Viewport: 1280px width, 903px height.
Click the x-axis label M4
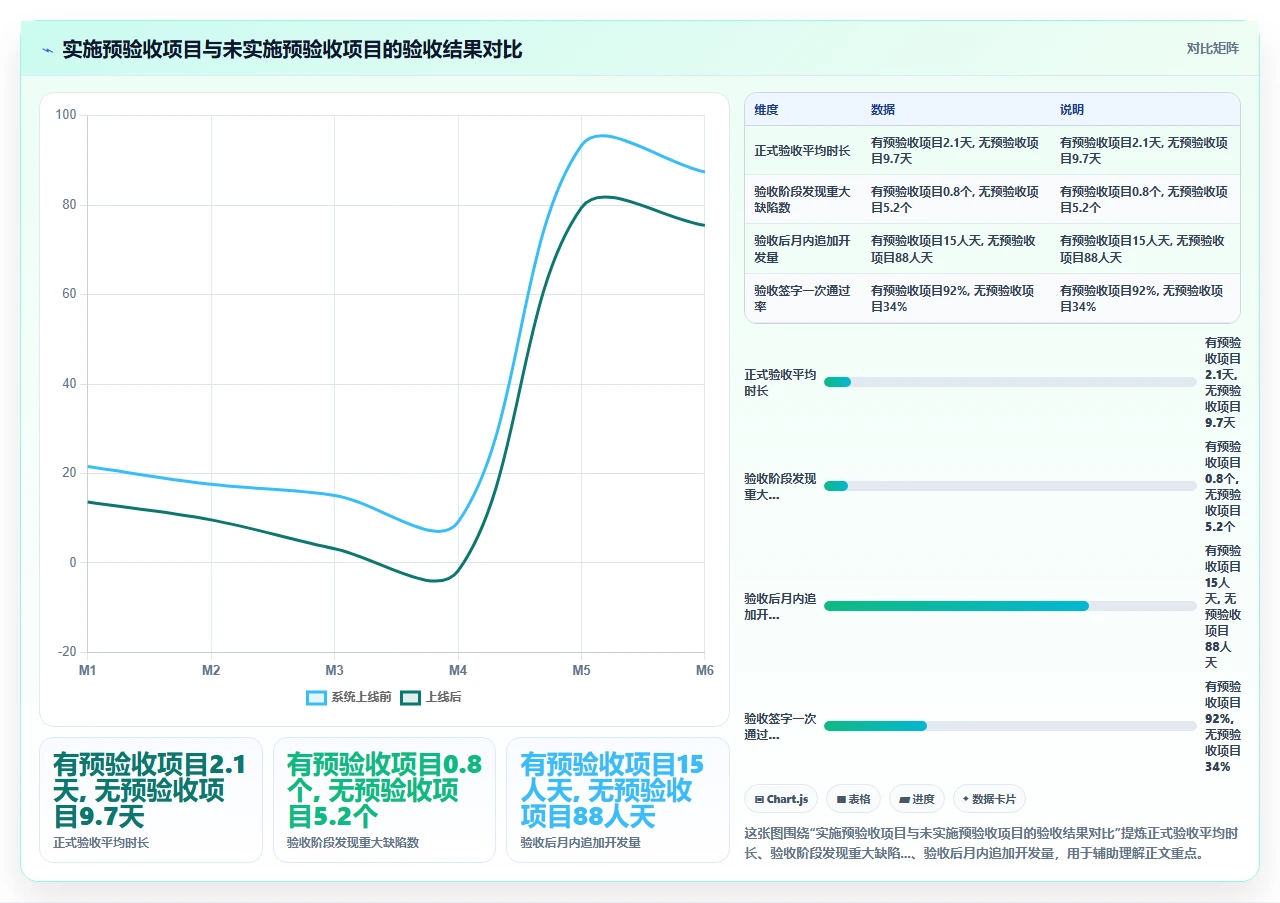458,670
